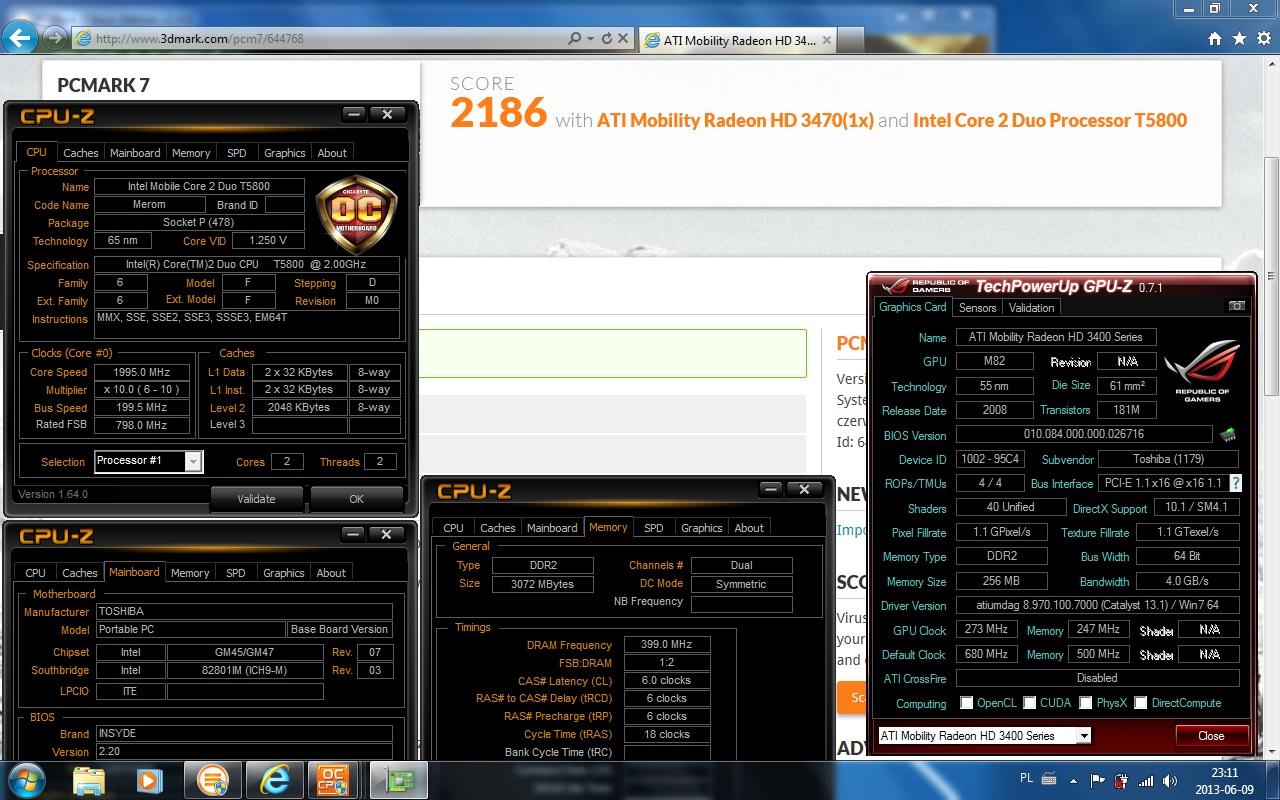The height and width of the screenshot is (800, 1280).
Task: Switch to Internet Explorer on taskbar
Action: 273,780
